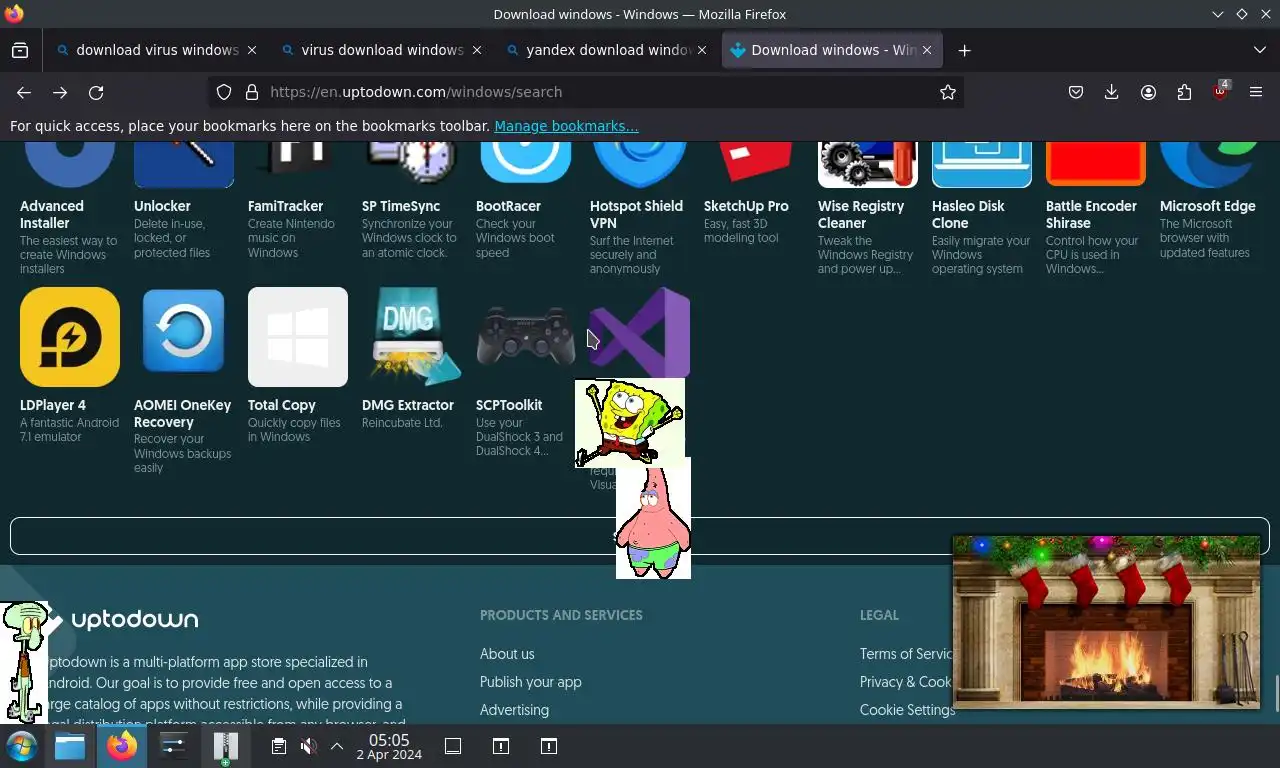Click the 'Manage bookmarks...' link
The width and height of the screenshot is (1280, 768).
click(x=566, y=126)
